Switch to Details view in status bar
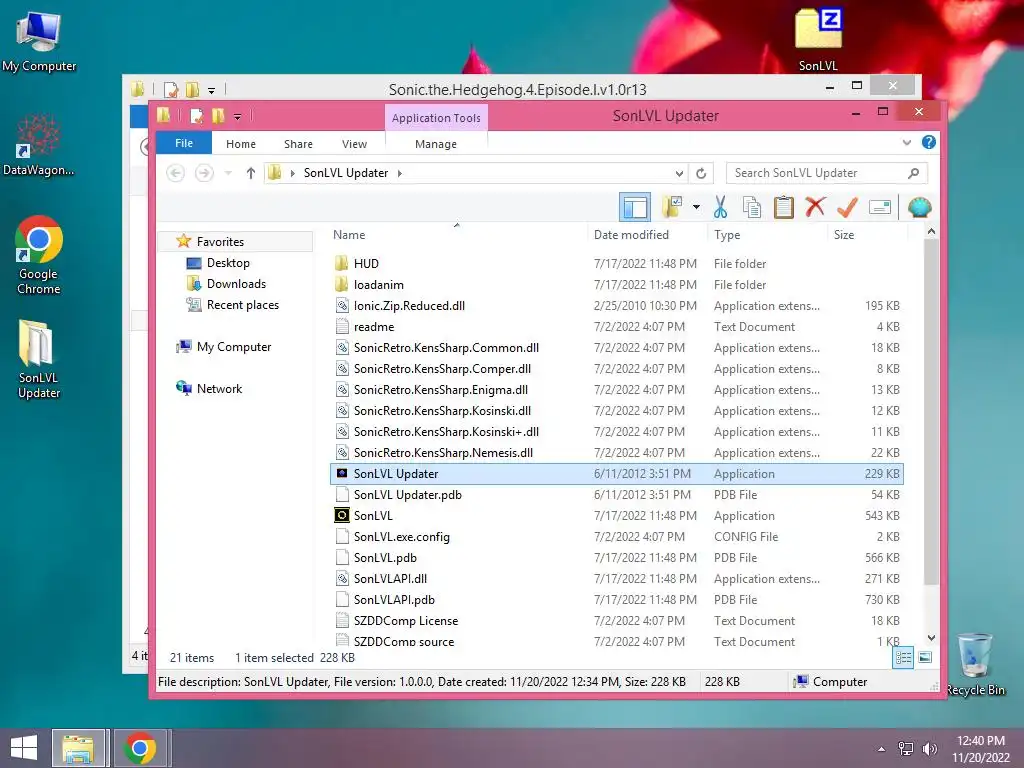This screenshot has height=768, width=1024. point(903,658)
